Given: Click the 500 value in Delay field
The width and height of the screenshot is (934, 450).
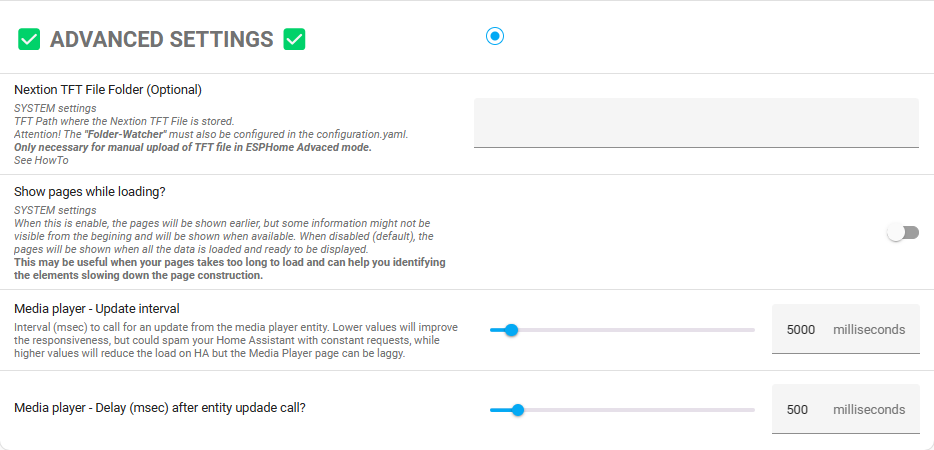Looking at the screenshot, I should click(x=797, y=409).
